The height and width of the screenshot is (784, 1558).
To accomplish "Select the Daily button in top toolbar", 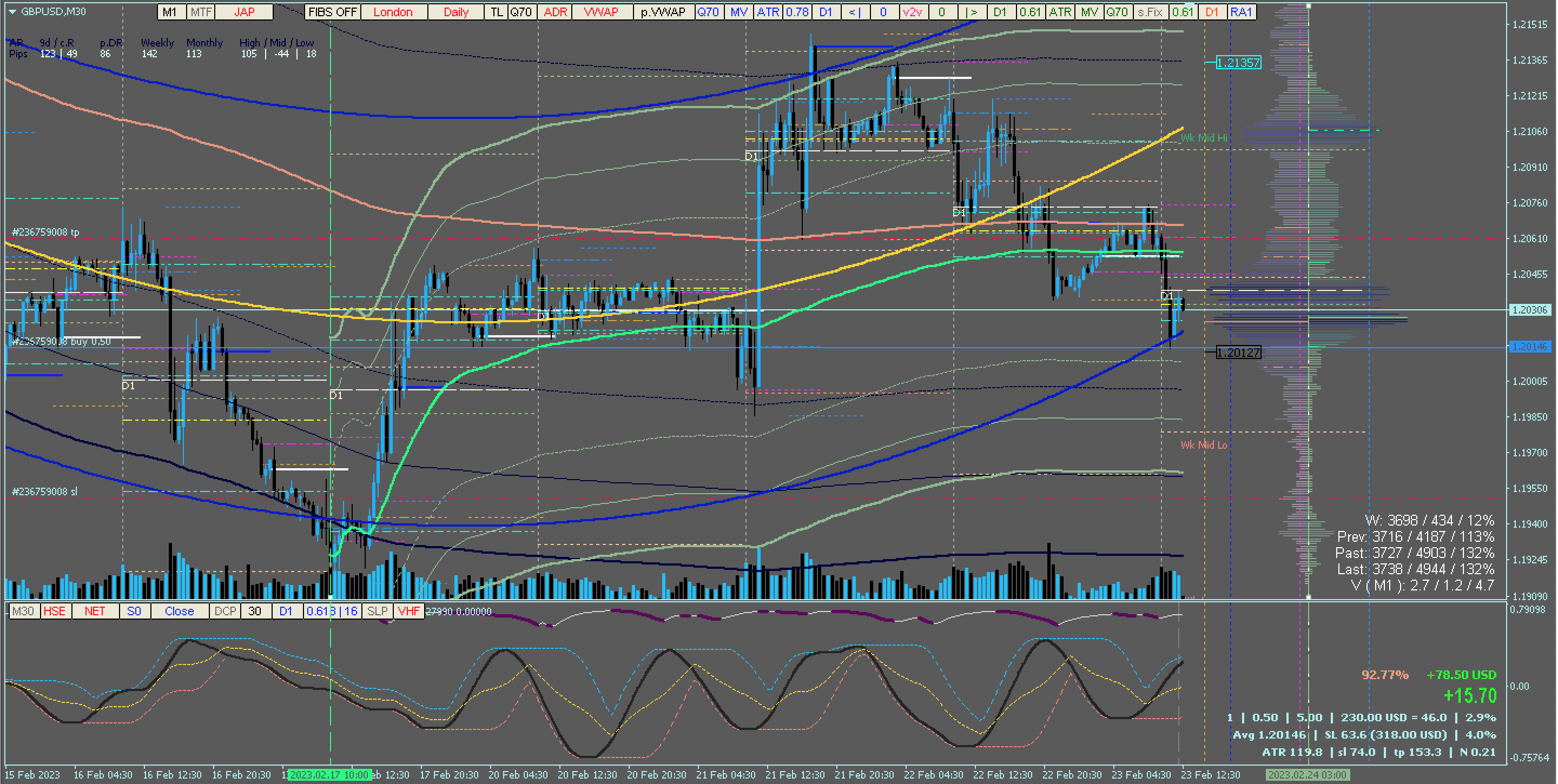I will (455, 12).
